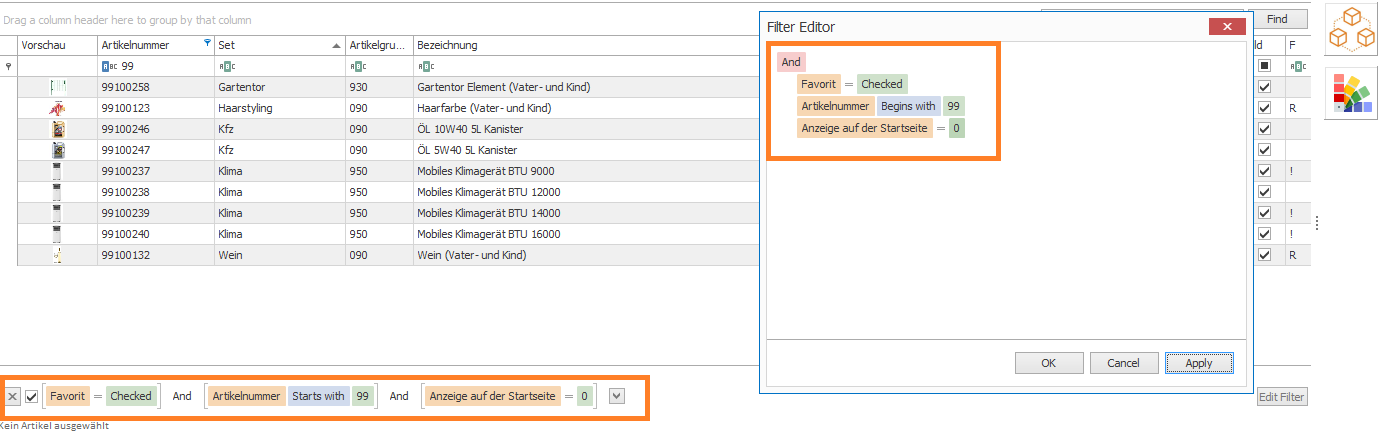Click the Artikelgruppe filter-row ABC icon
Screen dimensions: 1384x443
coord(355,66)
